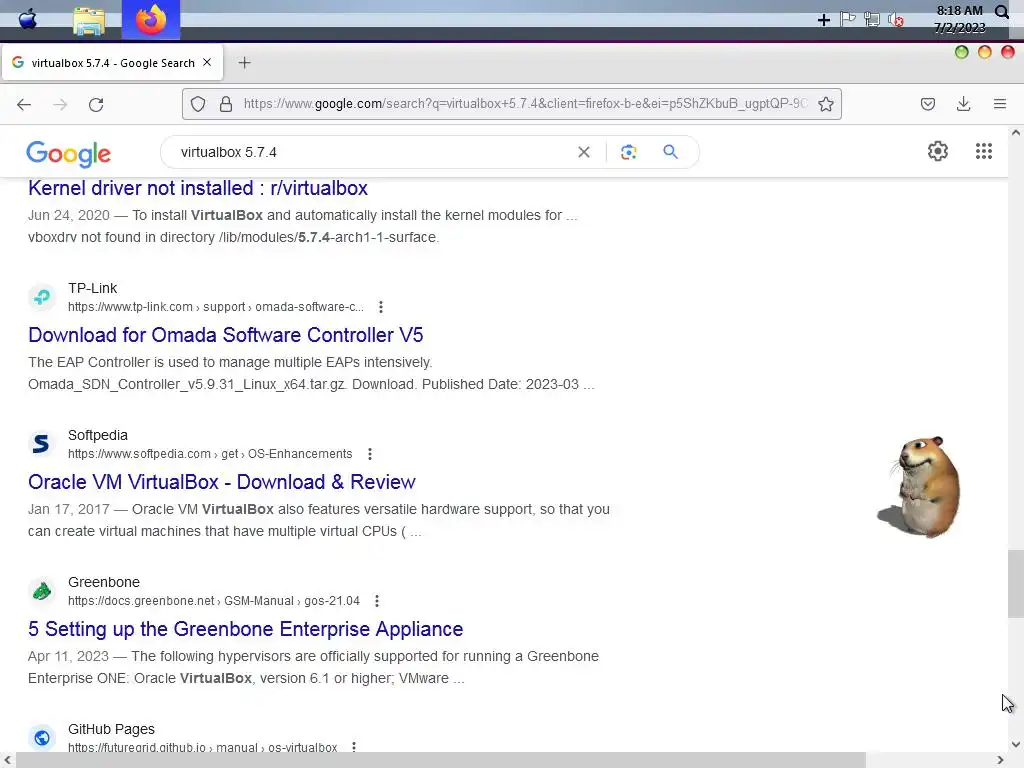Click the scroll up arrow of the page
The width and height of the screenshot is (1024, 768).
click(x=1016, y=133)
